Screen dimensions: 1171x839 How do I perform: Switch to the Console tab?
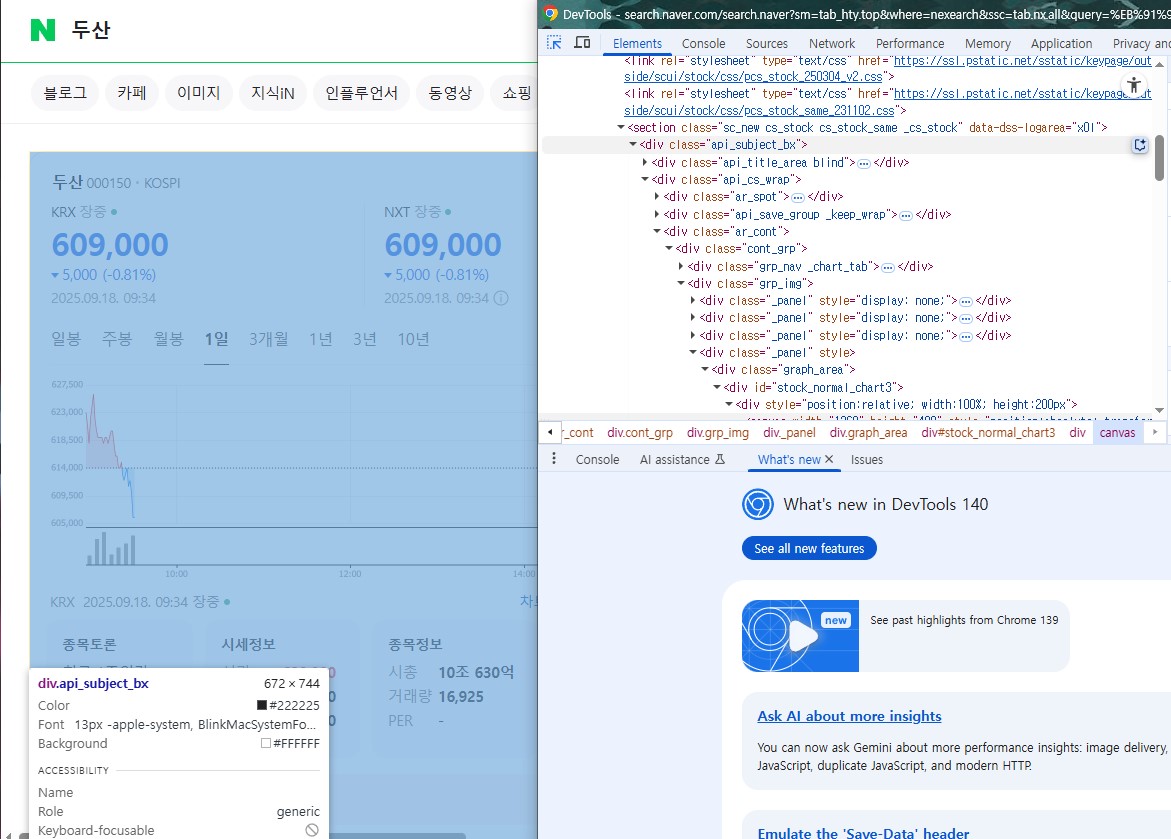703,43
